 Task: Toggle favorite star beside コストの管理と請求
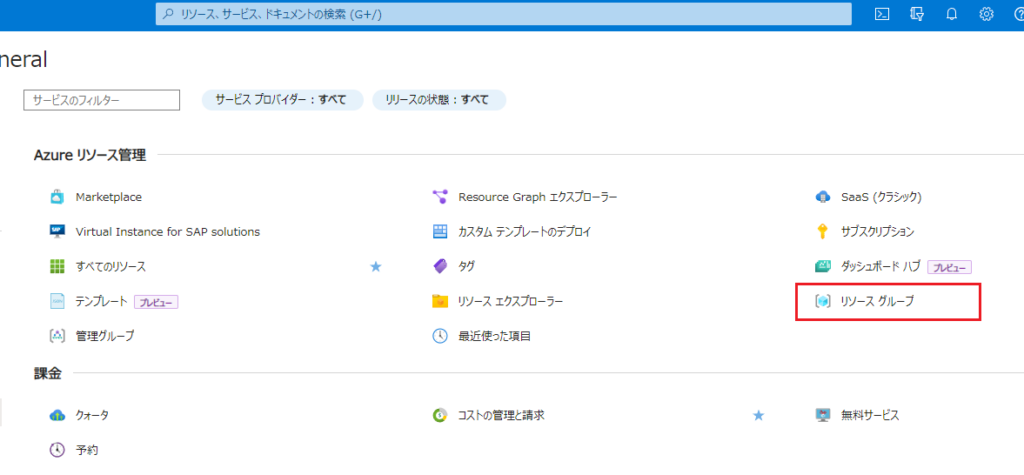(758, 415)
